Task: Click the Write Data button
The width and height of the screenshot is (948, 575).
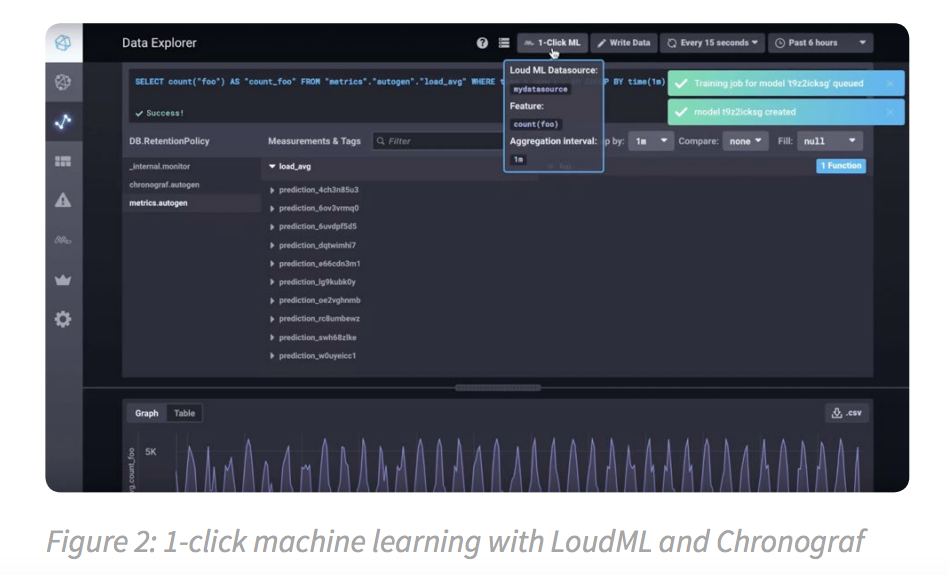Action: 624,43
